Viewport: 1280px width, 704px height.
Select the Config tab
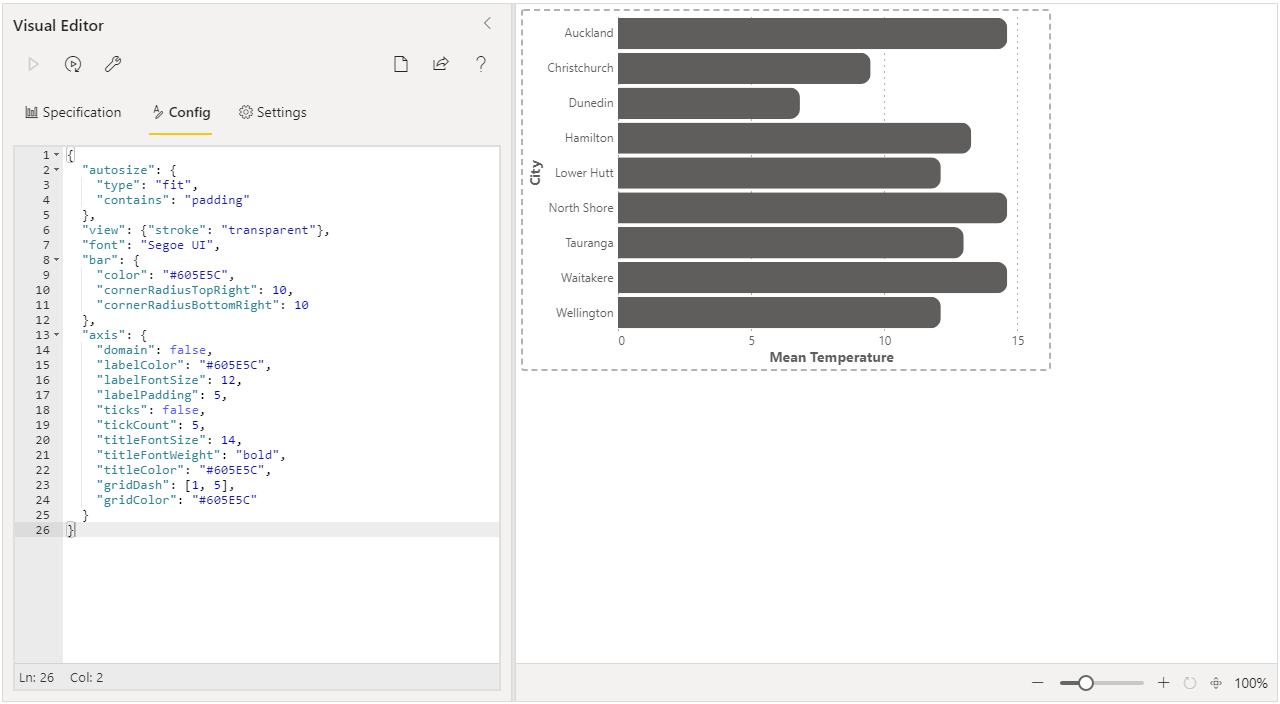pos(180,112)
